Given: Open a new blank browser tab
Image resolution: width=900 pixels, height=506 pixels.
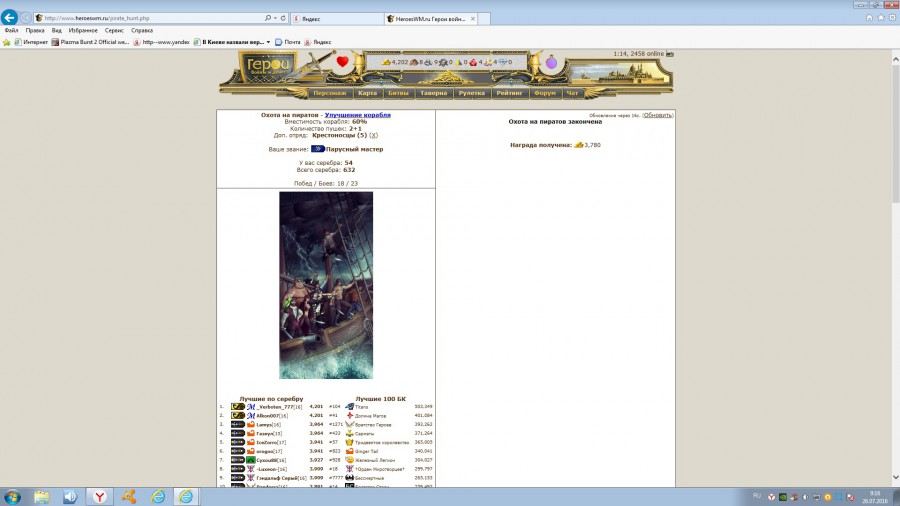Looking at the screenshot, I should pos(484,19).
